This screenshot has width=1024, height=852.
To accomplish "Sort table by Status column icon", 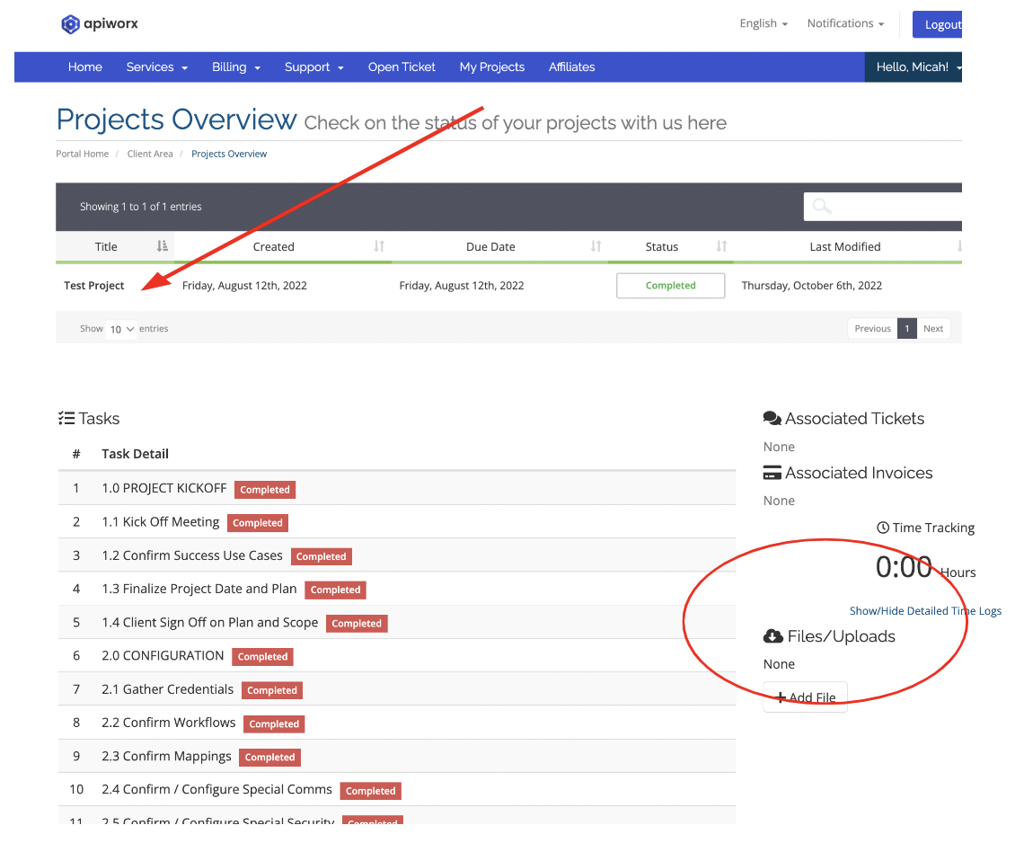I will click(x=721, y=246).
